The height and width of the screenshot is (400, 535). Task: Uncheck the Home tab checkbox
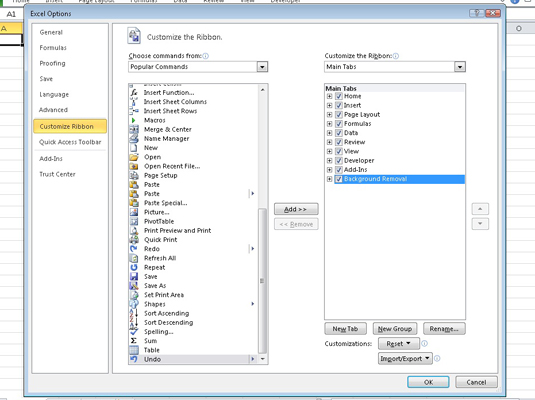(x=338, y=96)
